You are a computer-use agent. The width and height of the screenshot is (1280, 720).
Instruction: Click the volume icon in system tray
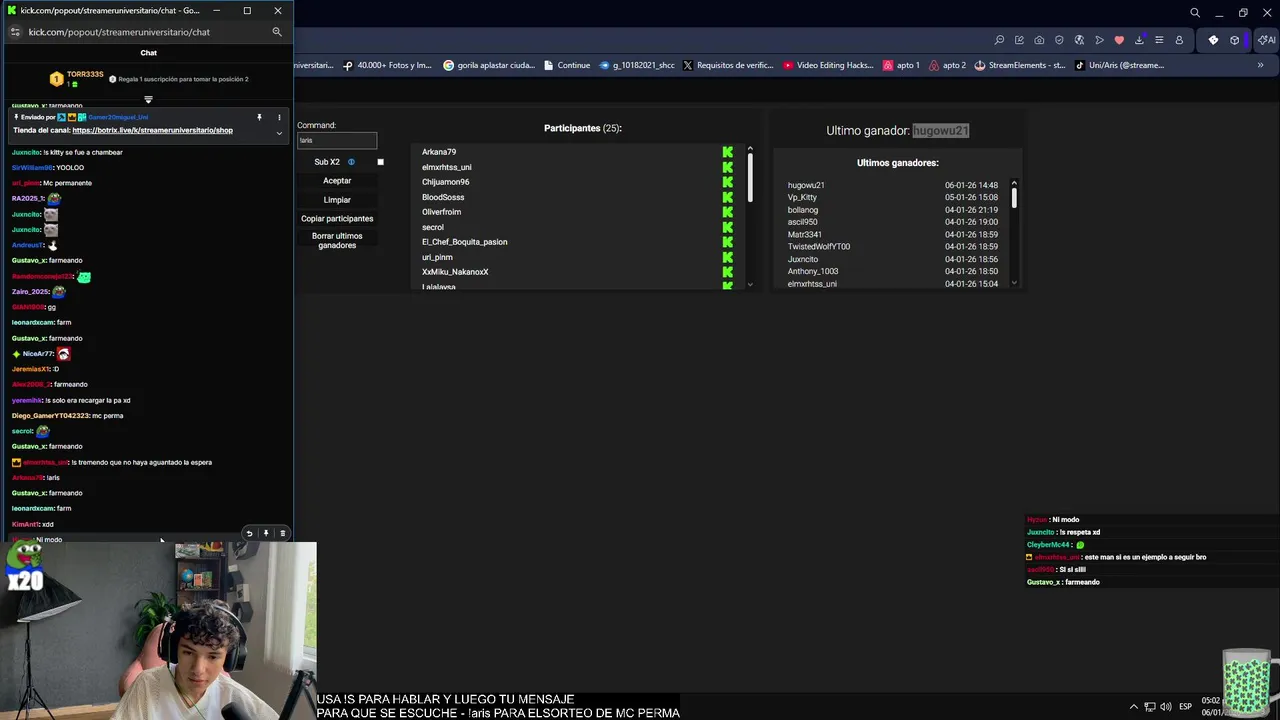[1165, 706]
